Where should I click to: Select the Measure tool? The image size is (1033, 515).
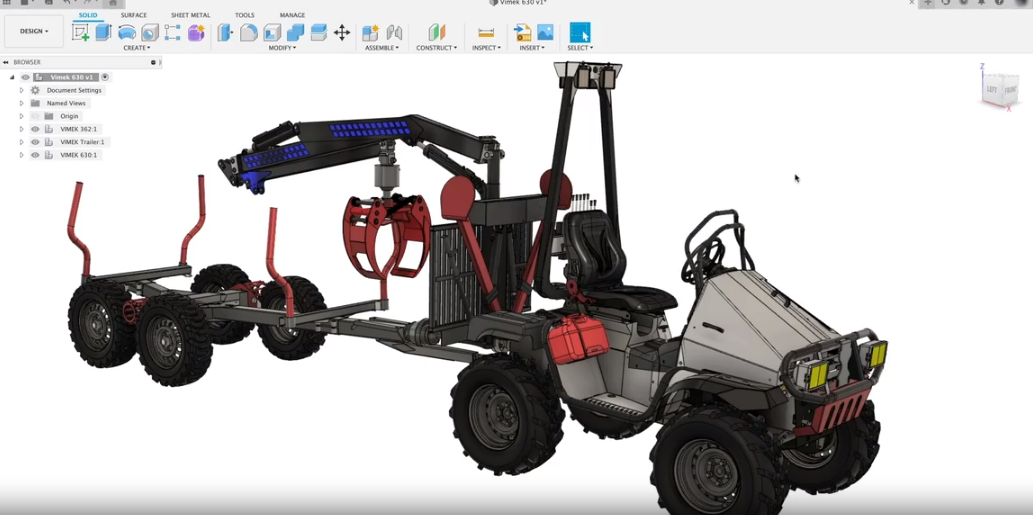[486, 32]
